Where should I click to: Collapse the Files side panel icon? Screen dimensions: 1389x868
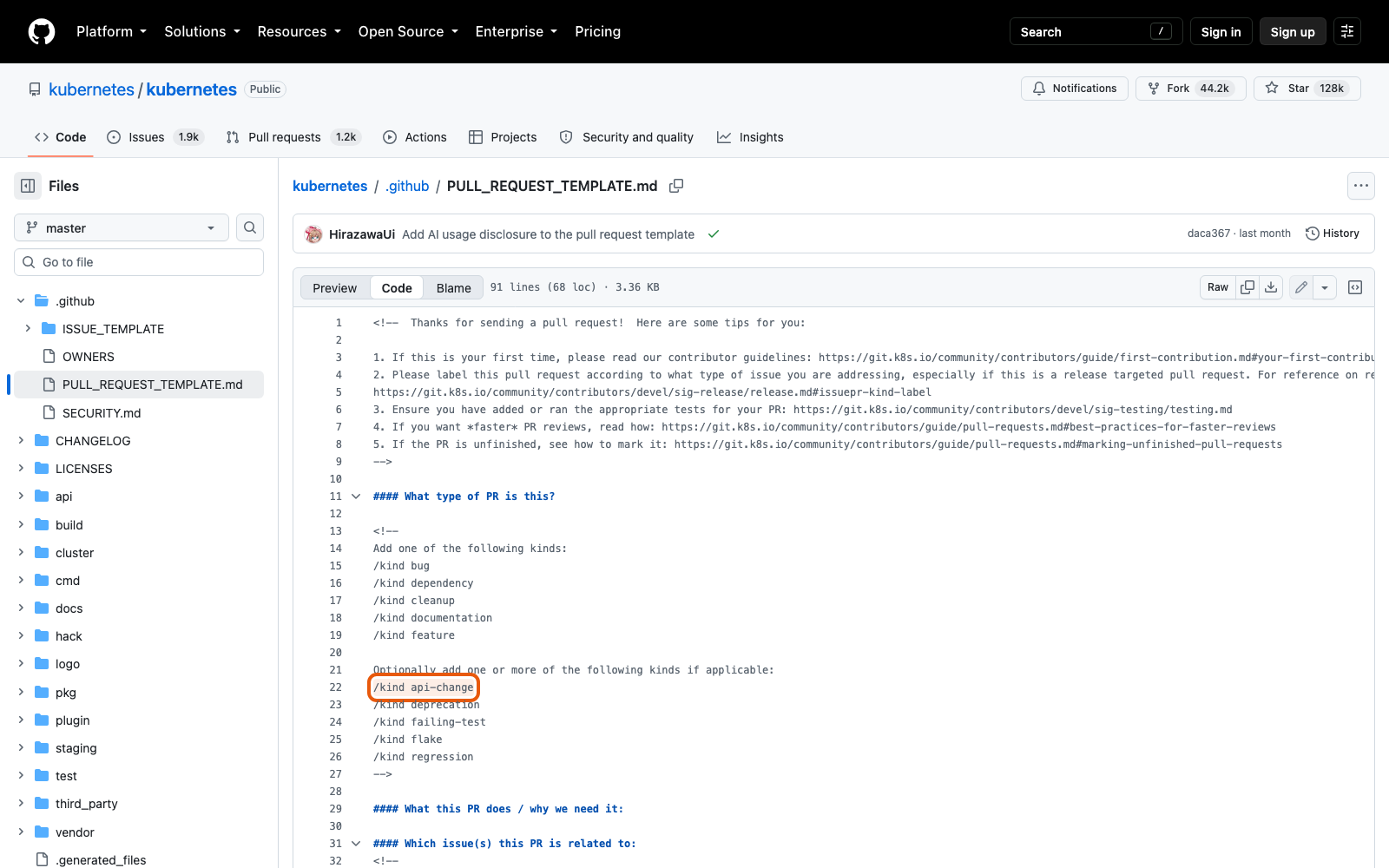pos(28,186)
